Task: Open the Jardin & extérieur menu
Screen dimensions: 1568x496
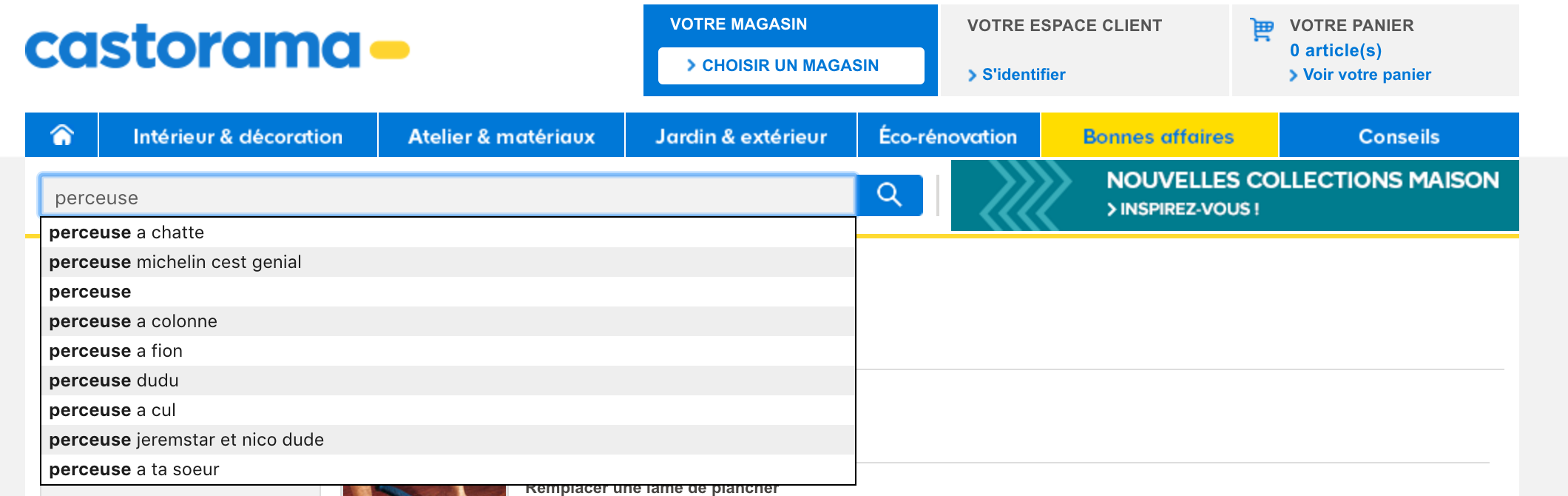Action: click(x=741, y=136)
